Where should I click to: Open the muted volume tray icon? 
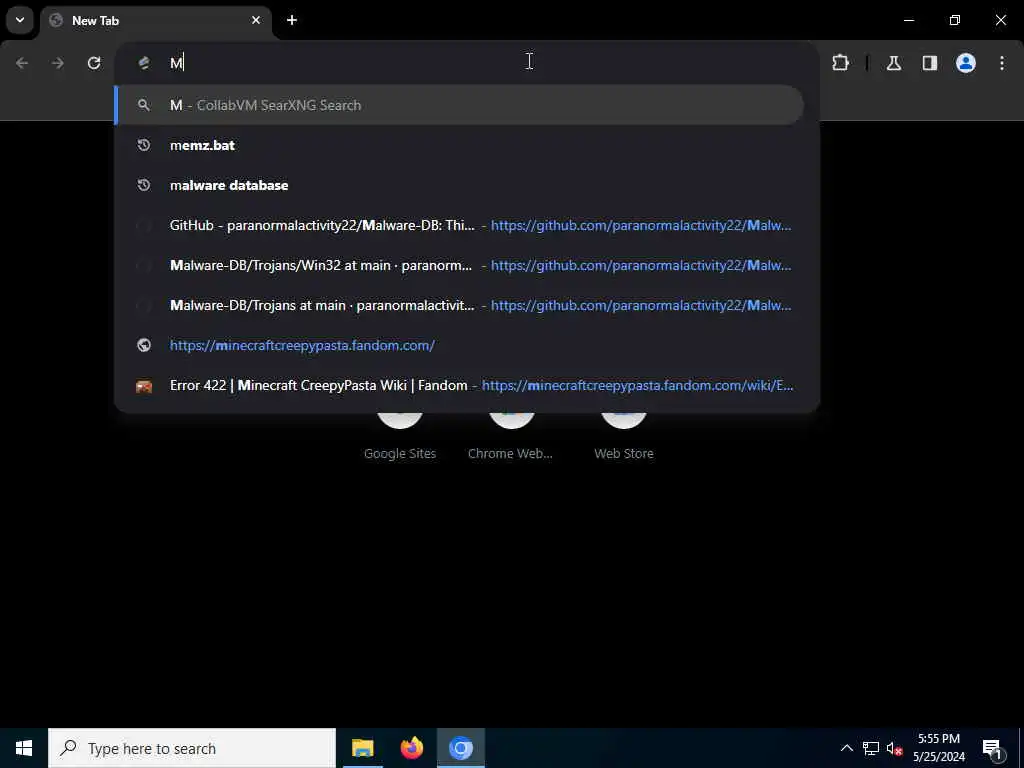[894, 748]
